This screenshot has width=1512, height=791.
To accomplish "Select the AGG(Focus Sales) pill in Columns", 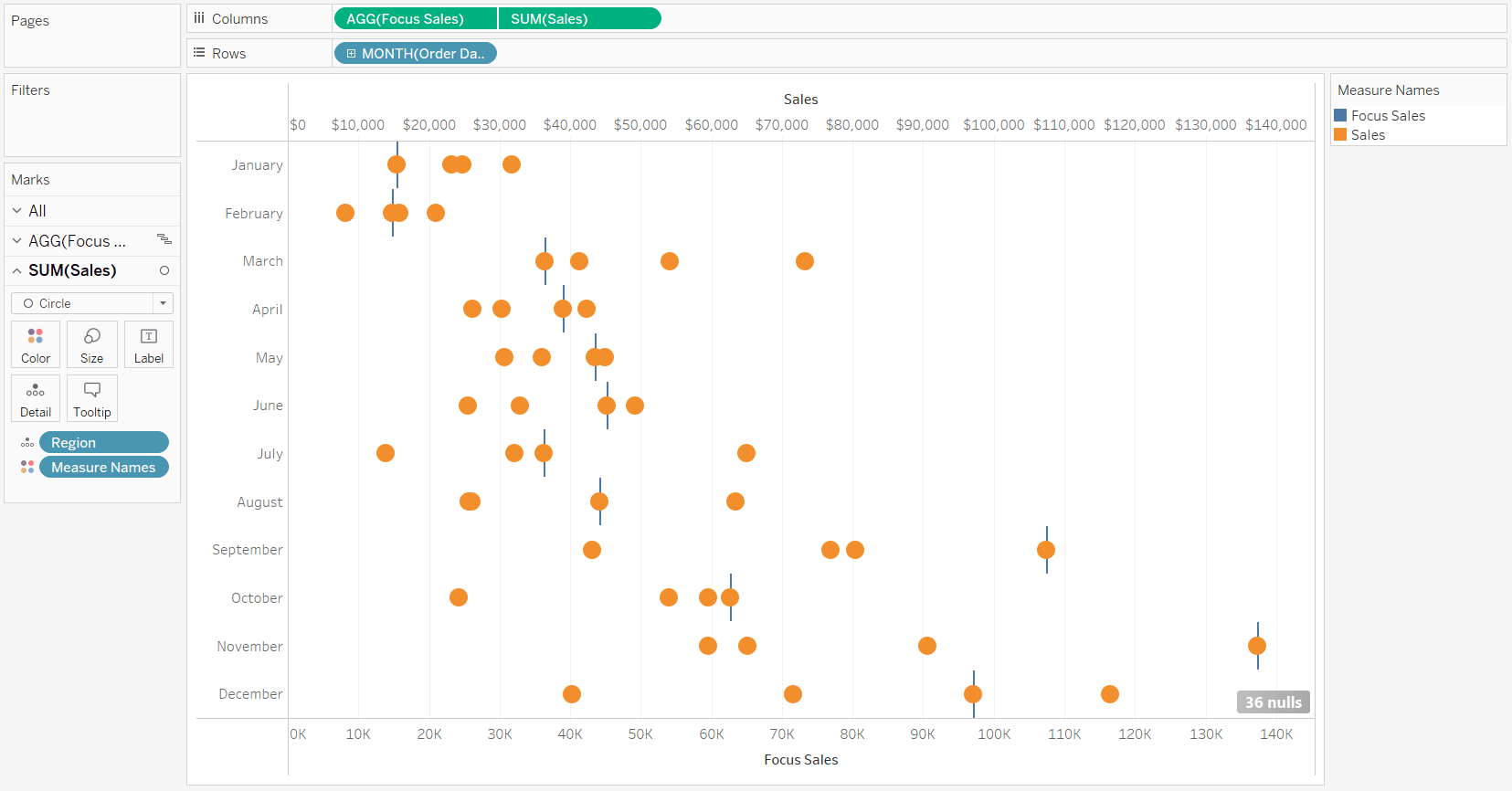I will [x=415, y=19].
